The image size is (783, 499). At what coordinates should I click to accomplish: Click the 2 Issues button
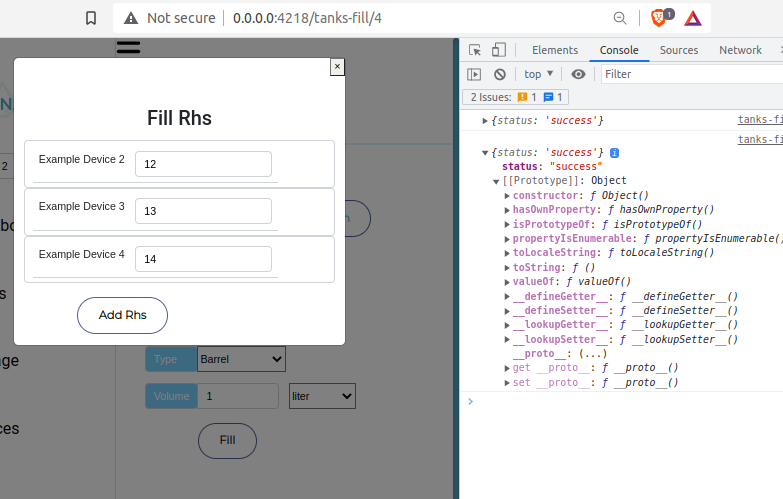[x=515, y=97]
